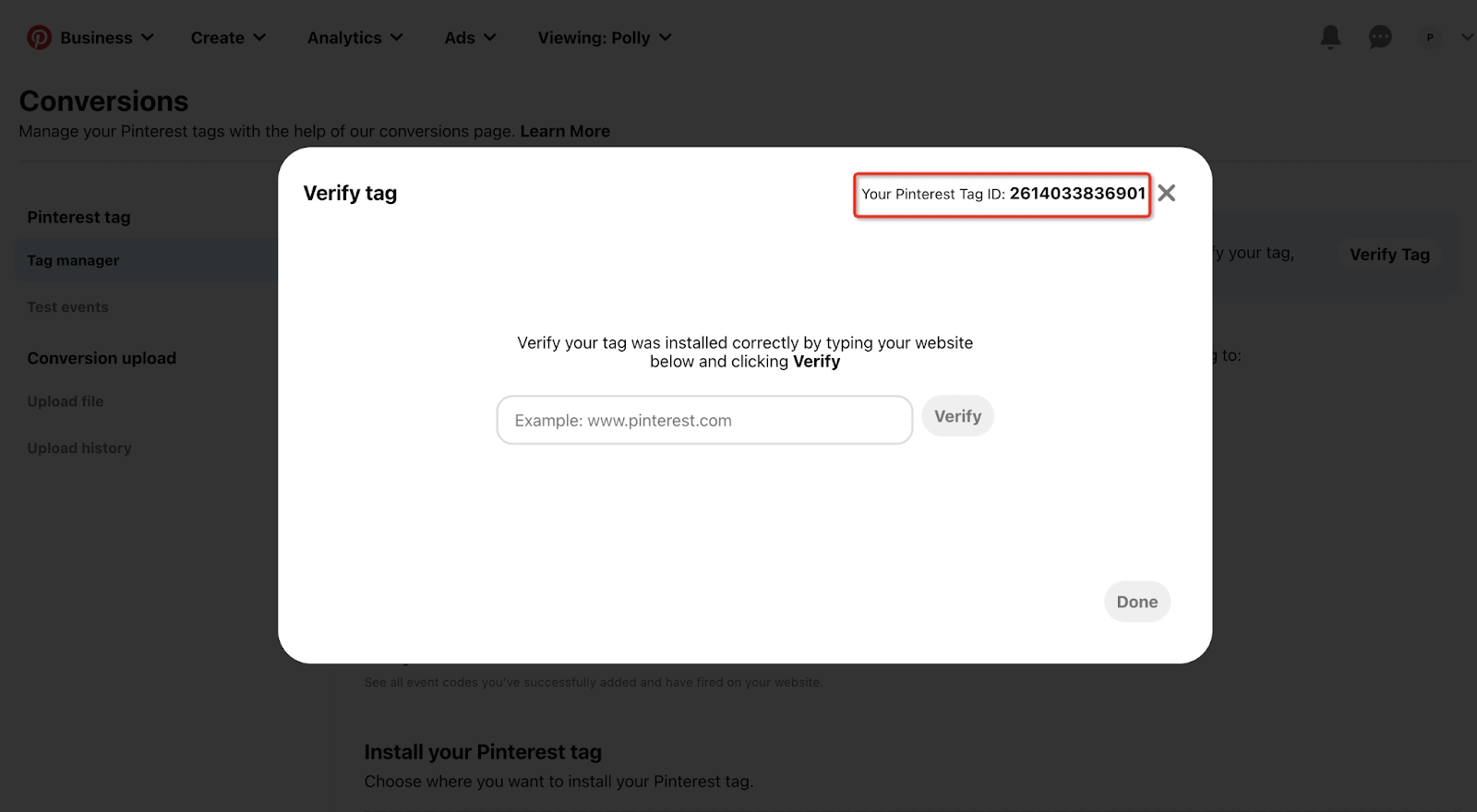Click the Done button
This screenshot has width=1477, height=812.
point(1137,602)
